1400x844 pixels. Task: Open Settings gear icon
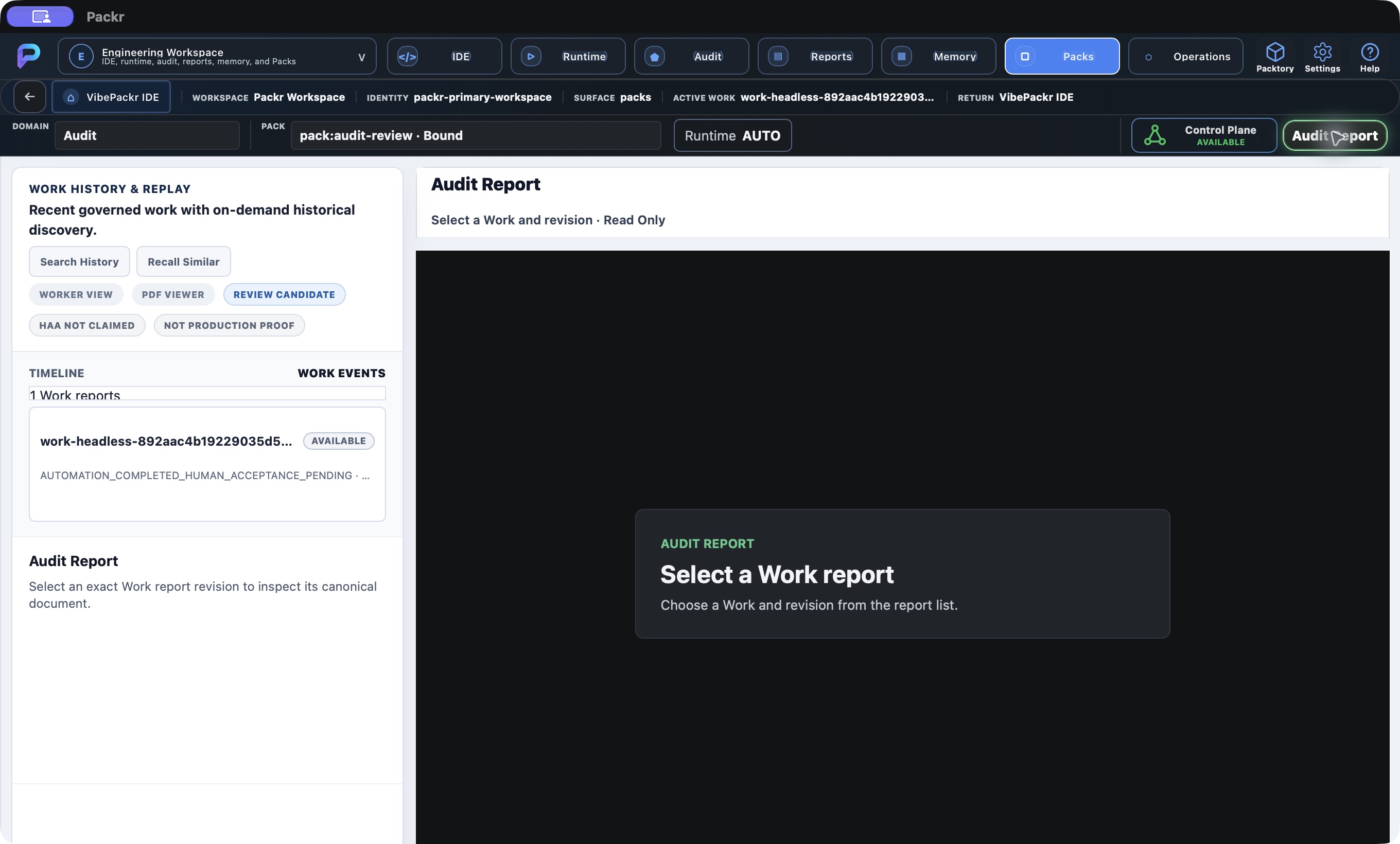point(1322,52)
